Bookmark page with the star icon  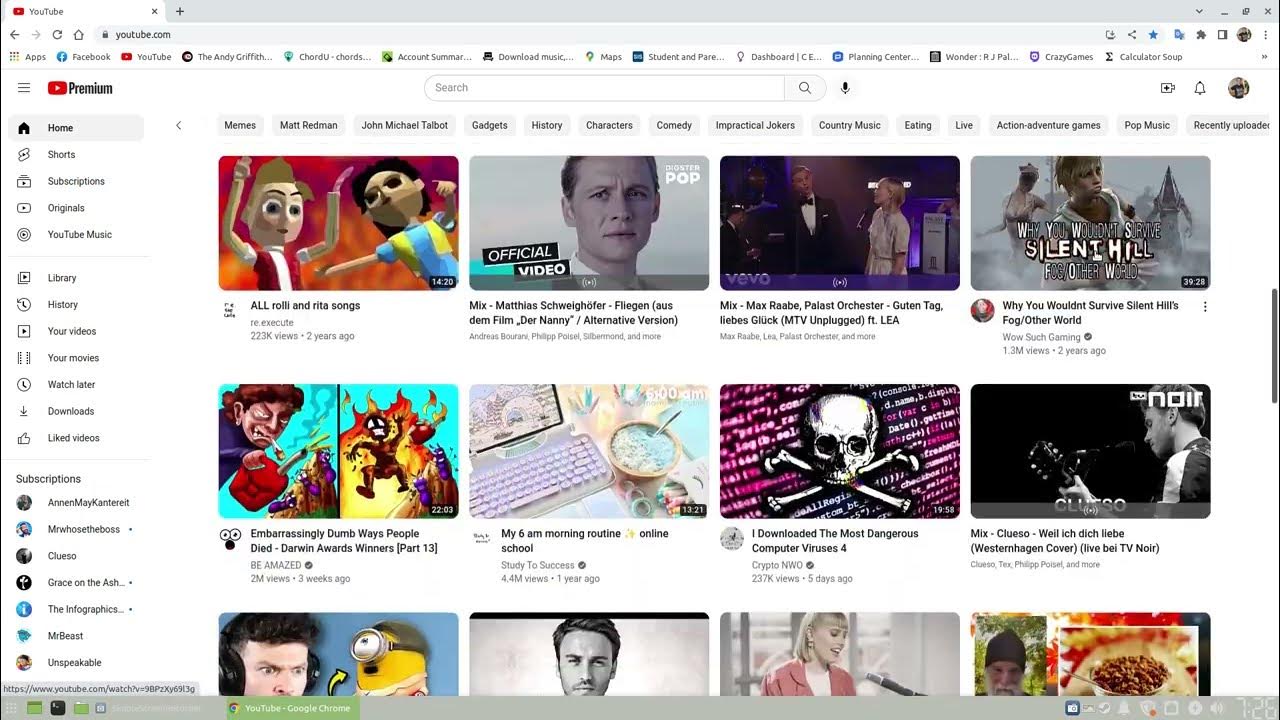[x=1153, y=34]
